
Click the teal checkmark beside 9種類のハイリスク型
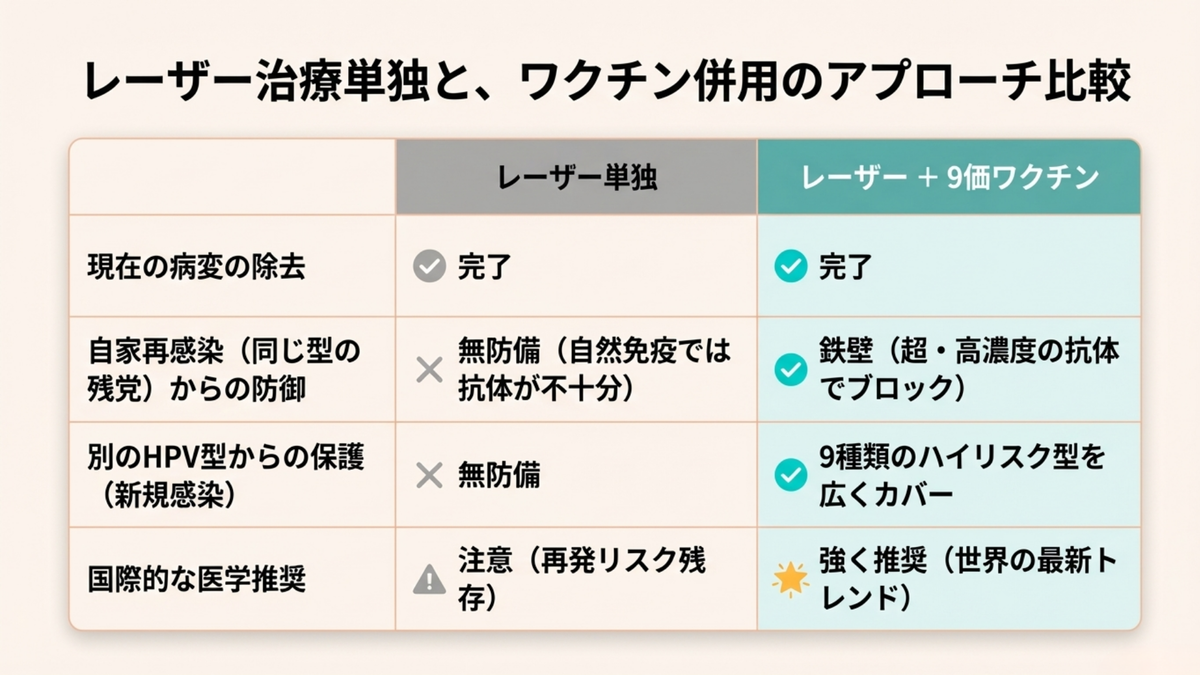tap(791, 475)
